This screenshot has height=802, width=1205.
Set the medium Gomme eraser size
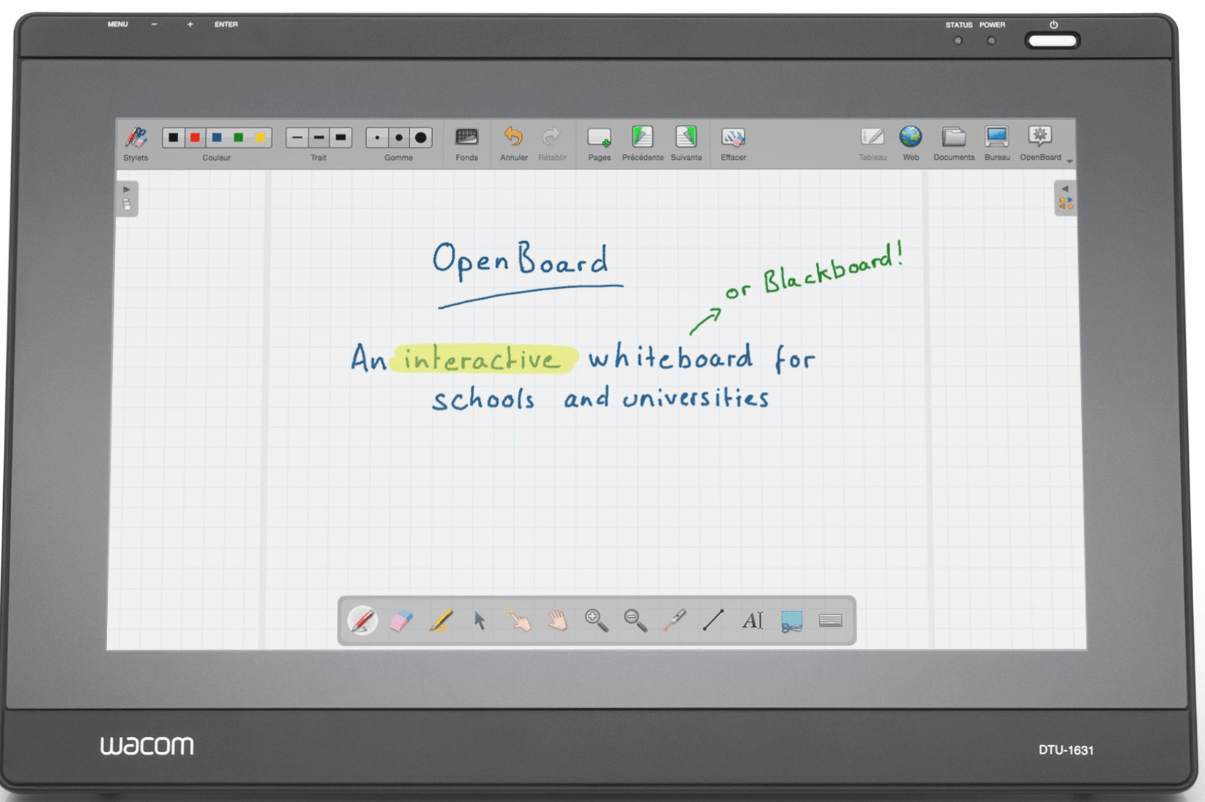coord(399,138)
